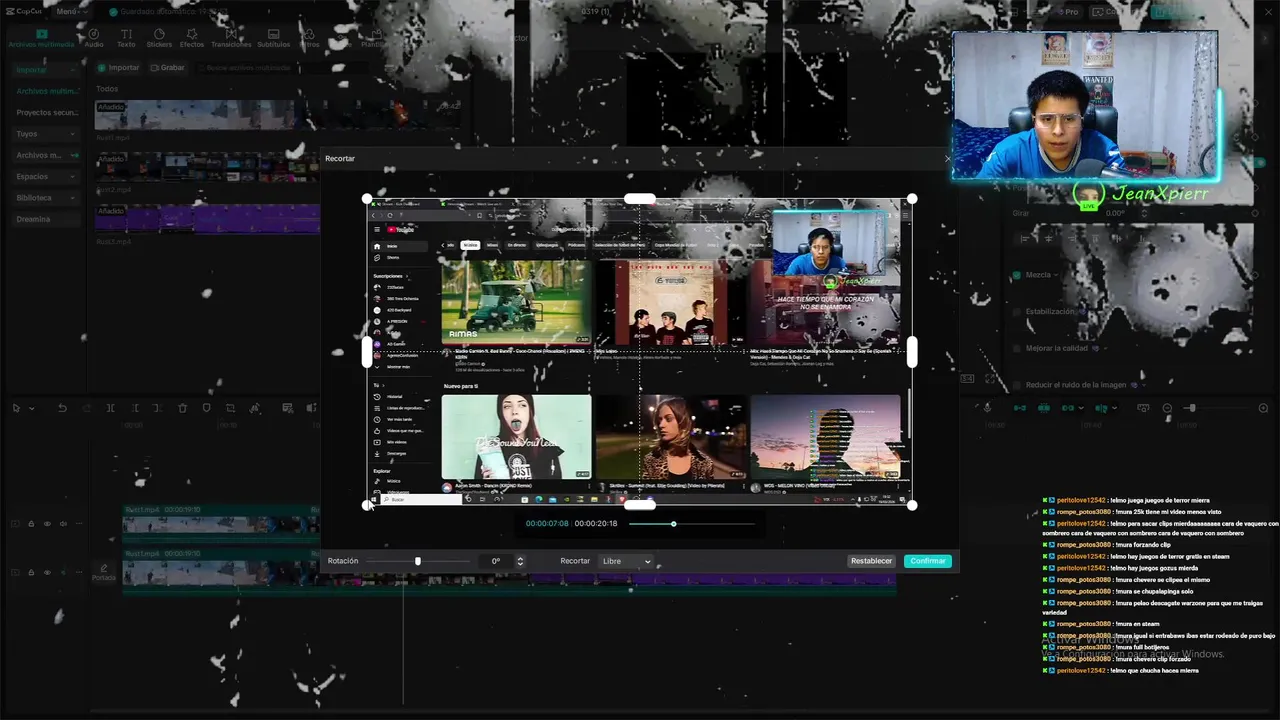Click the Redo icon
The width and height of the screenshot is (1280, 720).
pos(86,408)
